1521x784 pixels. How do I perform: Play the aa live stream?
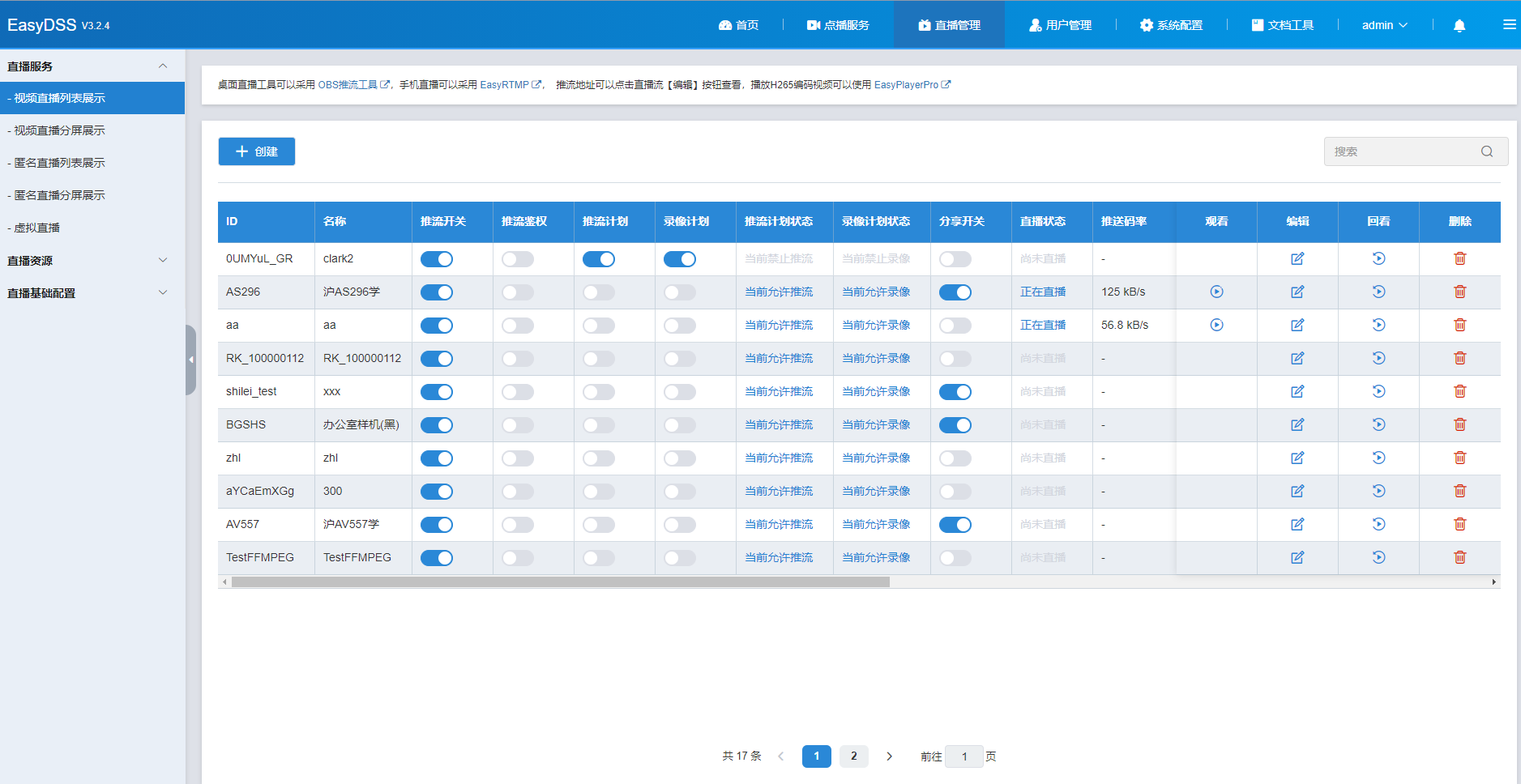1216,325
